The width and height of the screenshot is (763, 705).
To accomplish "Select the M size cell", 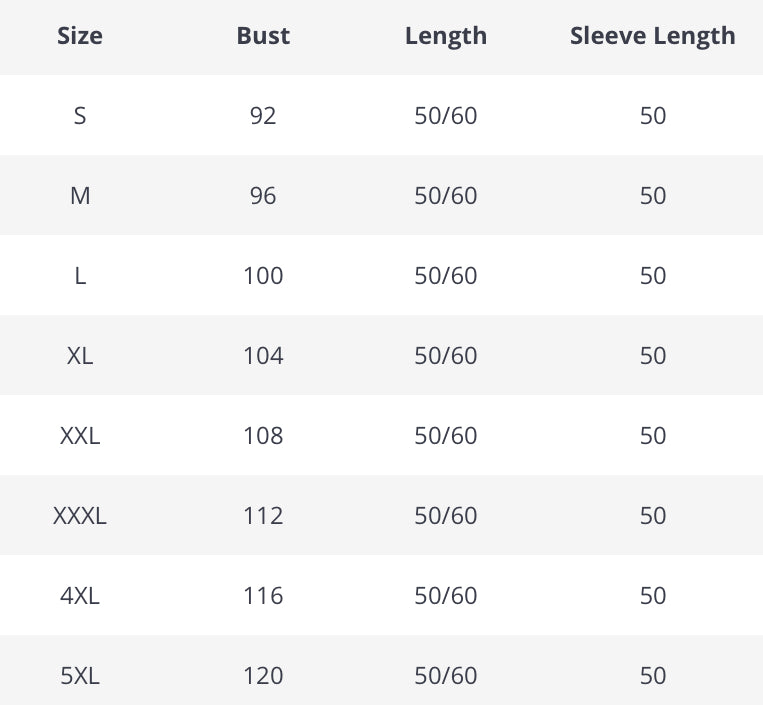I will (80, 196).
